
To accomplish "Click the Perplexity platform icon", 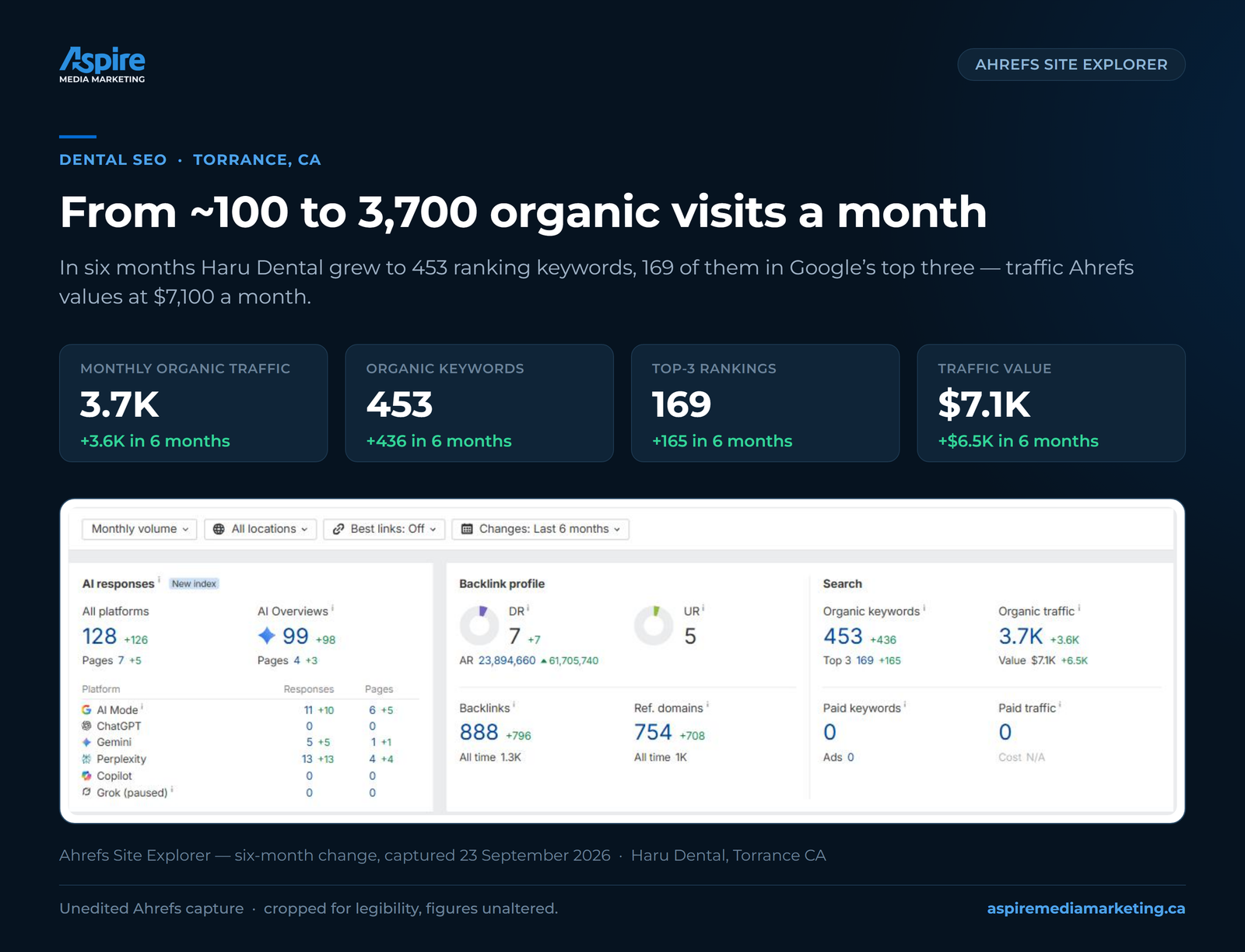I will click(86, 759).
